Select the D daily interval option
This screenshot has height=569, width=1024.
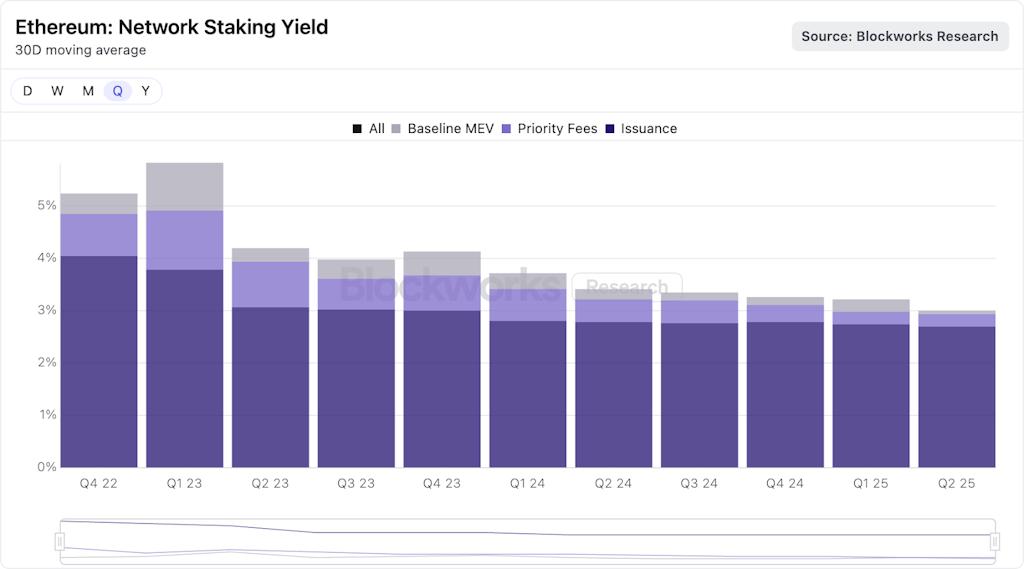[28, 91]
